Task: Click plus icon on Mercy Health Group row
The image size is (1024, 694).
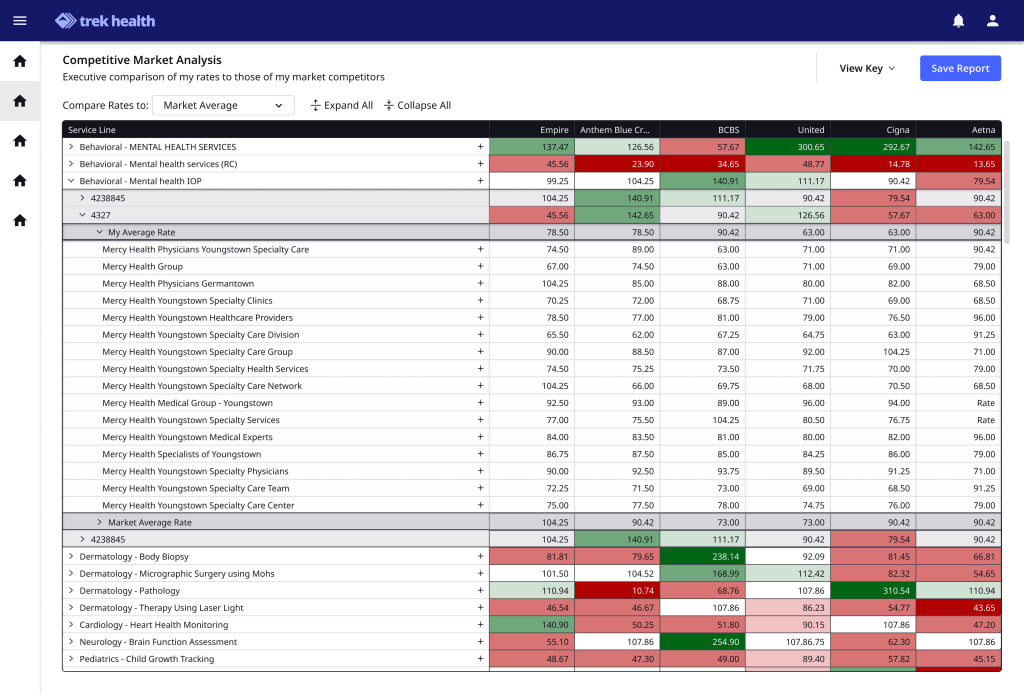Action: (480, 267)
